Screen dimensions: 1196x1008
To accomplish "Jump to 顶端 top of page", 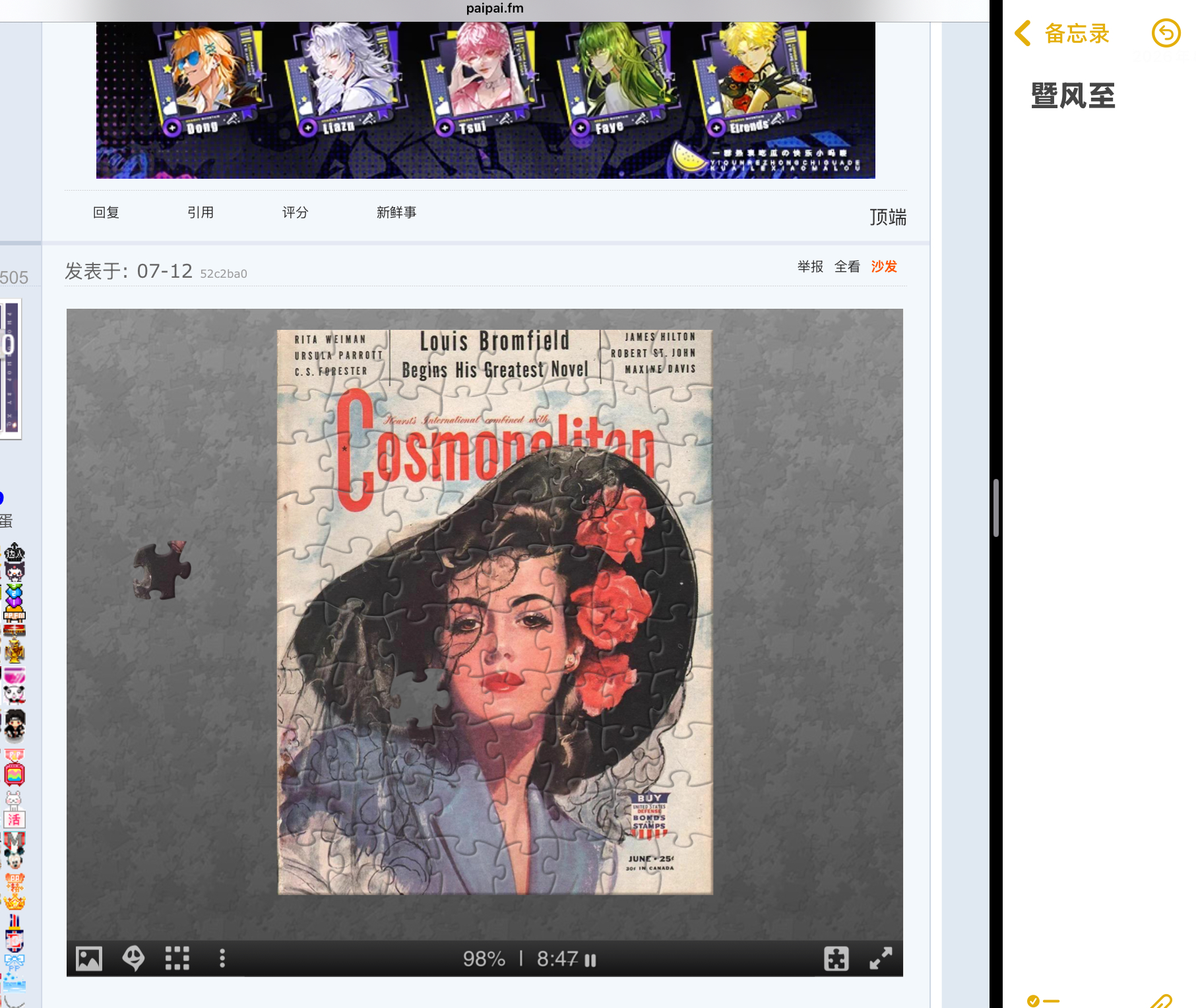I will [x=888, y=217].
